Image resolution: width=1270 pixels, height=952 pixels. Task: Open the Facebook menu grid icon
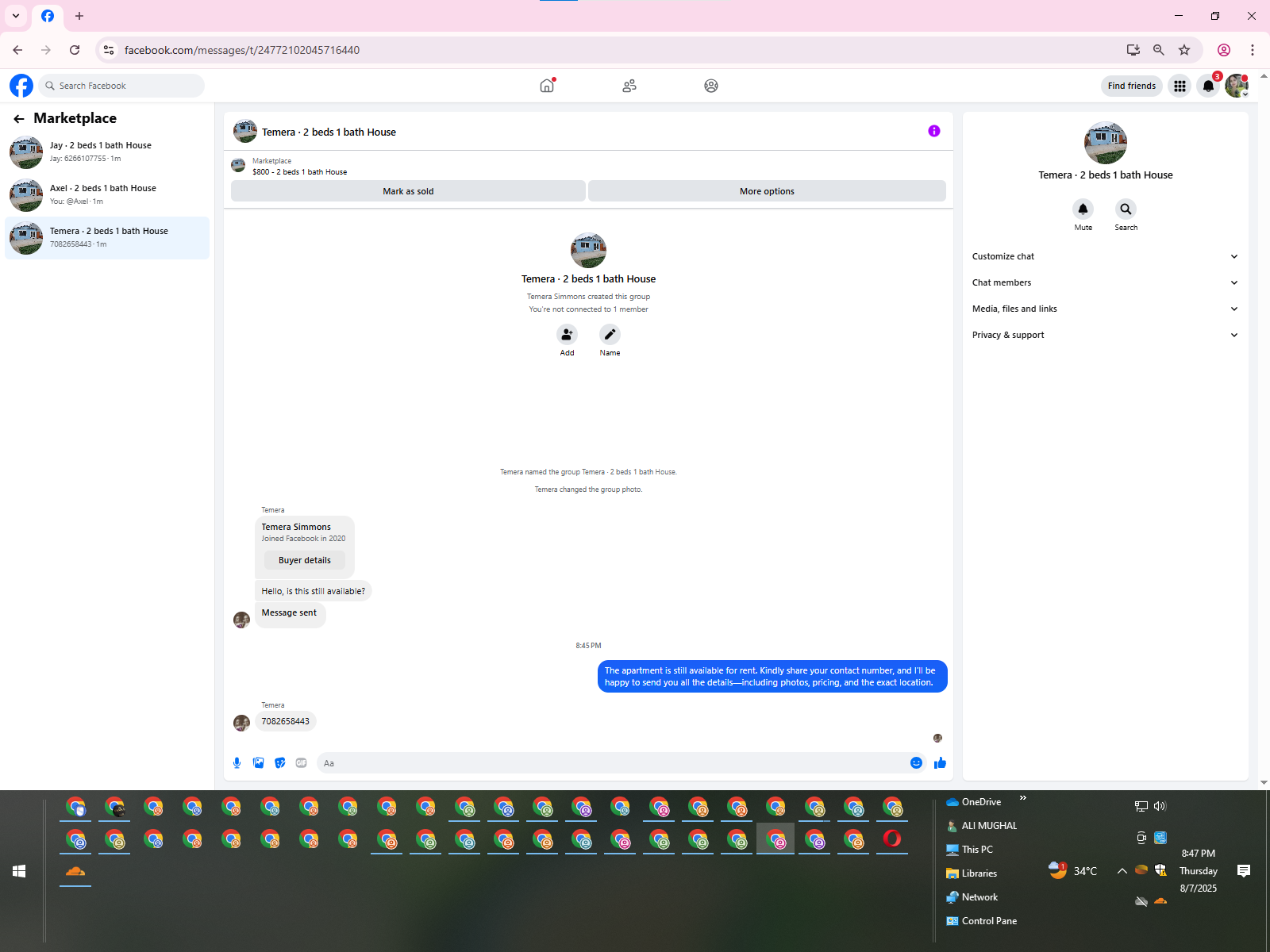click(1180, 86)
